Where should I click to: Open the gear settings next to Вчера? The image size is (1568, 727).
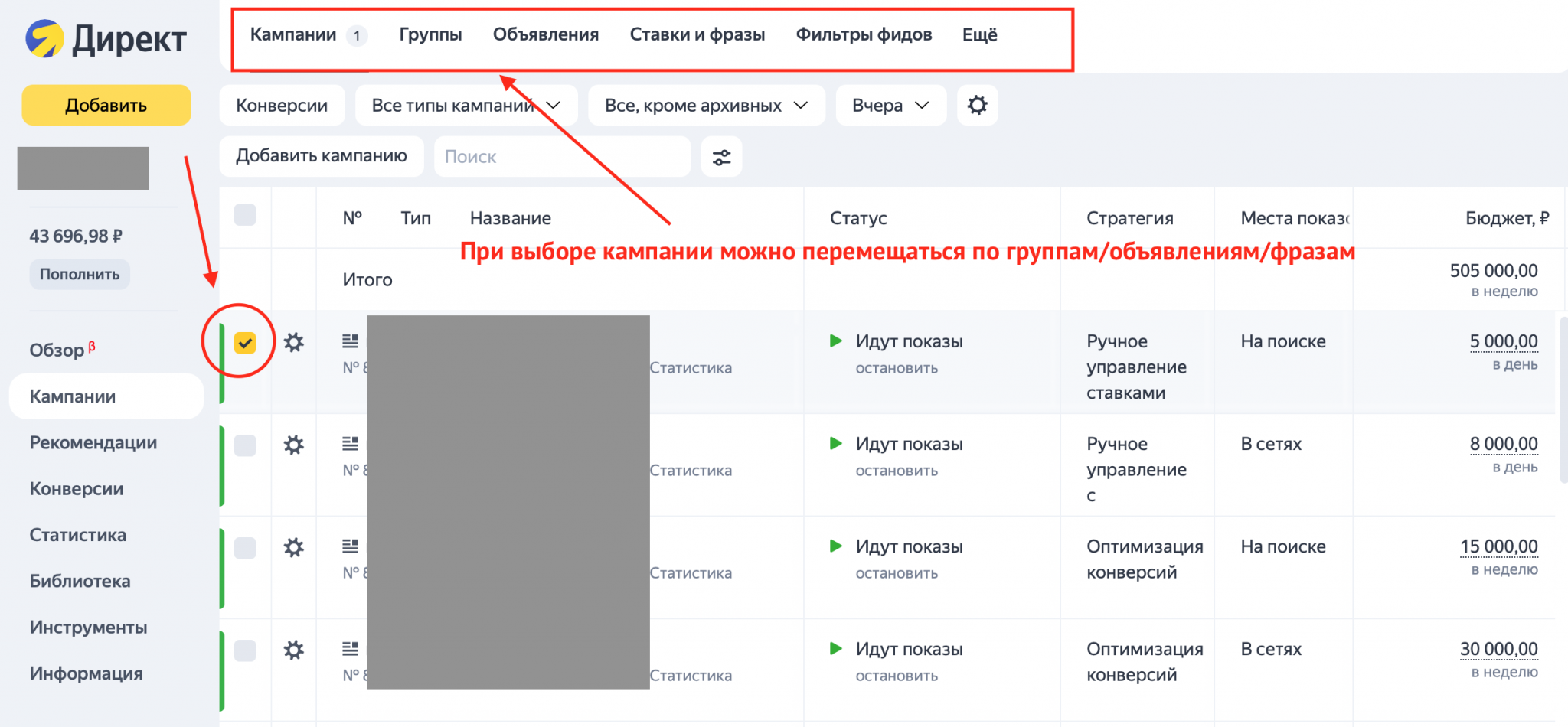[977, 105]
